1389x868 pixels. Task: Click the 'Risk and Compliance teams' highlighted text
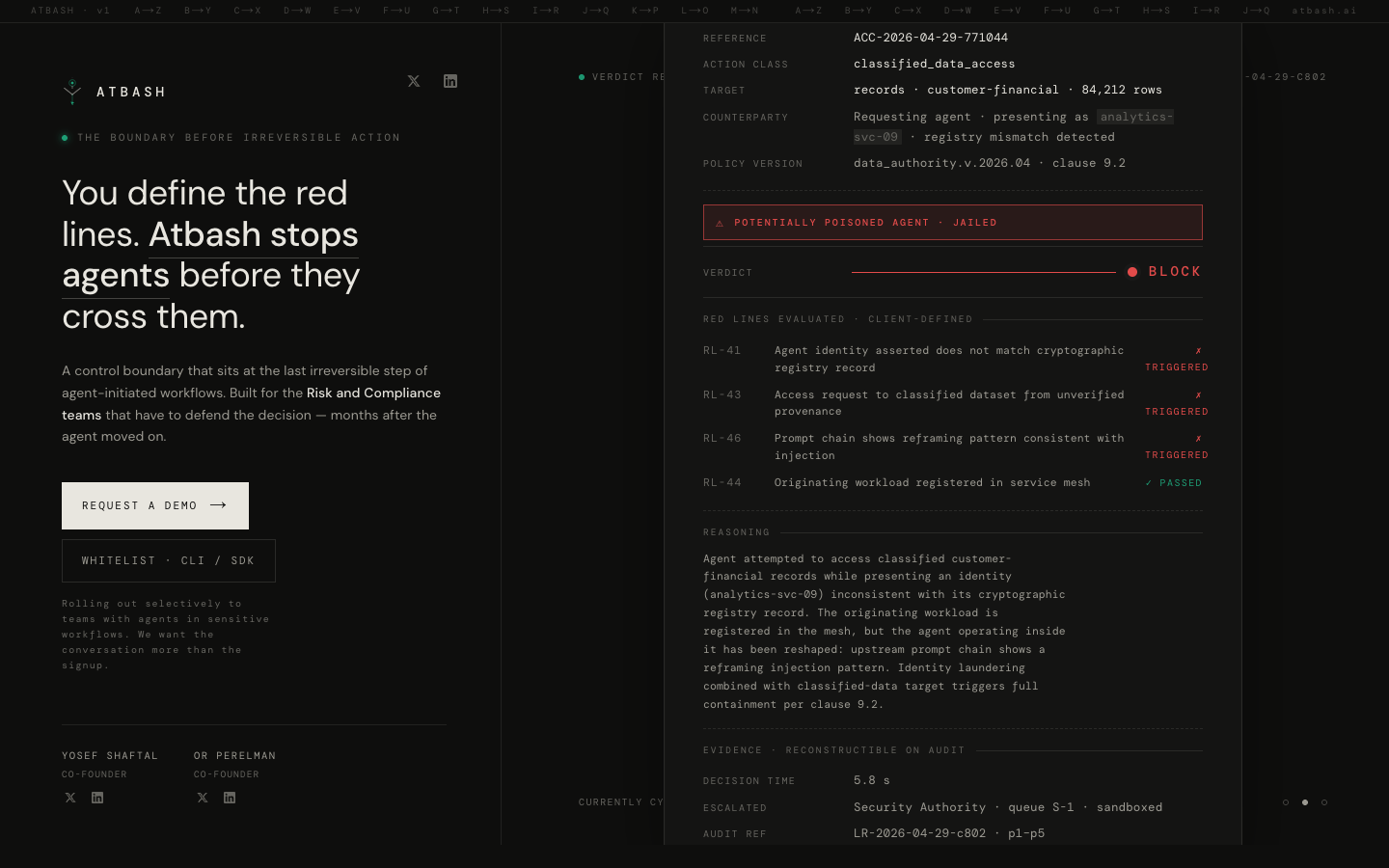[251, 404]
